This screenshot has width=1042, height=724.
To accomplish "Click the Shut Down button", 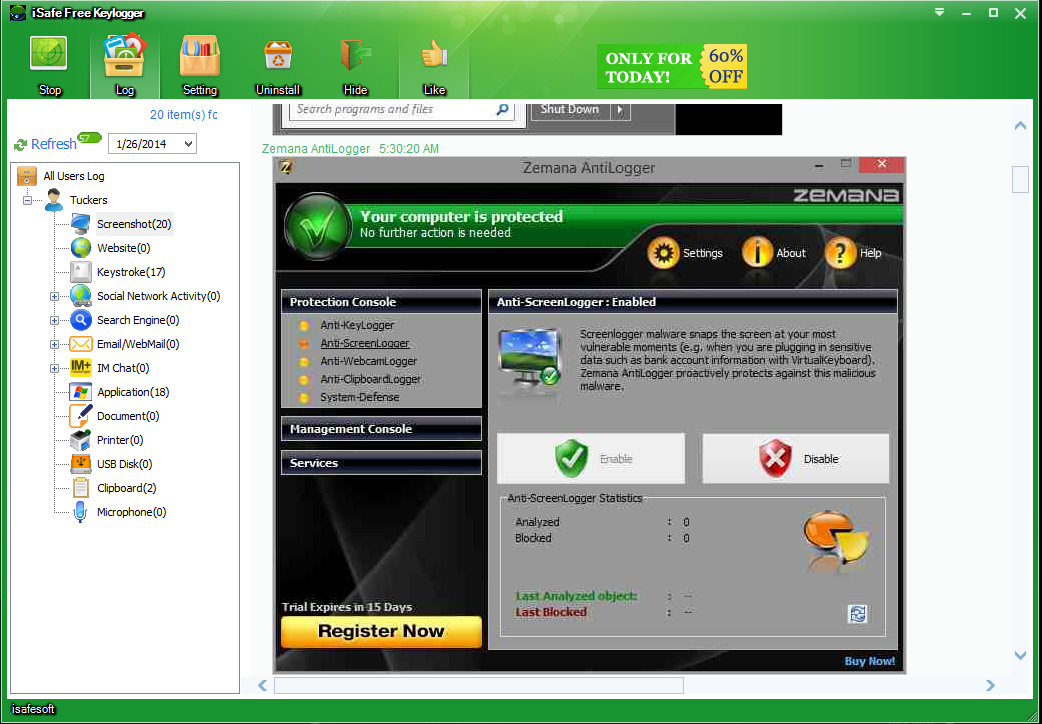I will click(x=570, y=110).
